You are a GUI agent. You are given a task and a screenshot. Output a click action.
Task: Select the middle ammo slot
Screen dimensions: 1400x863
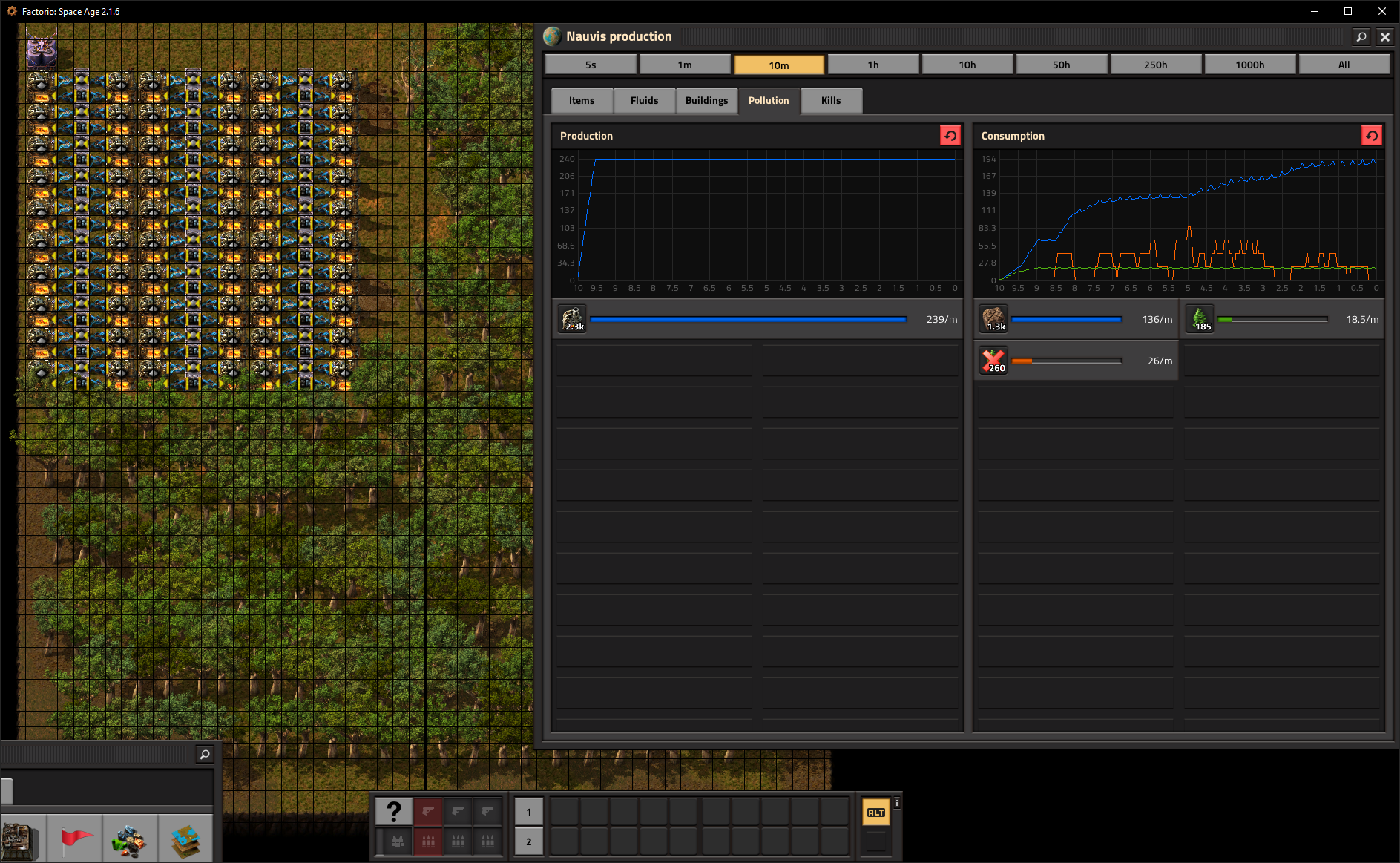click(458, 841)
